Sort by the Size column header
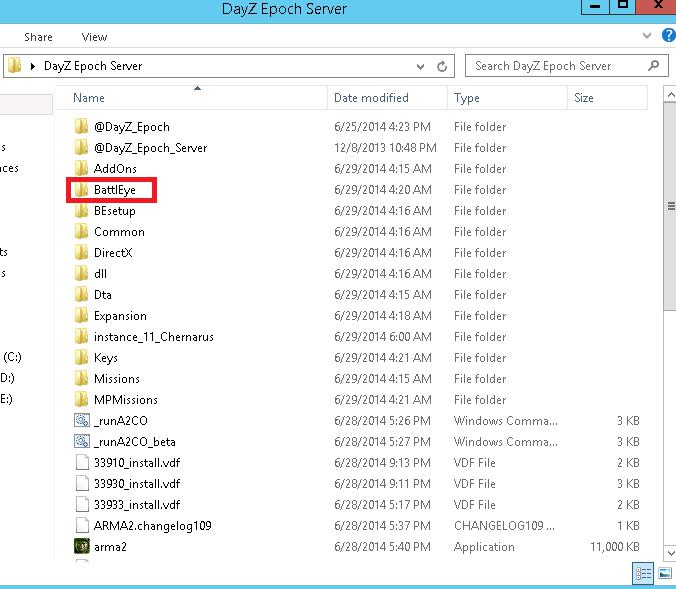 607,98
